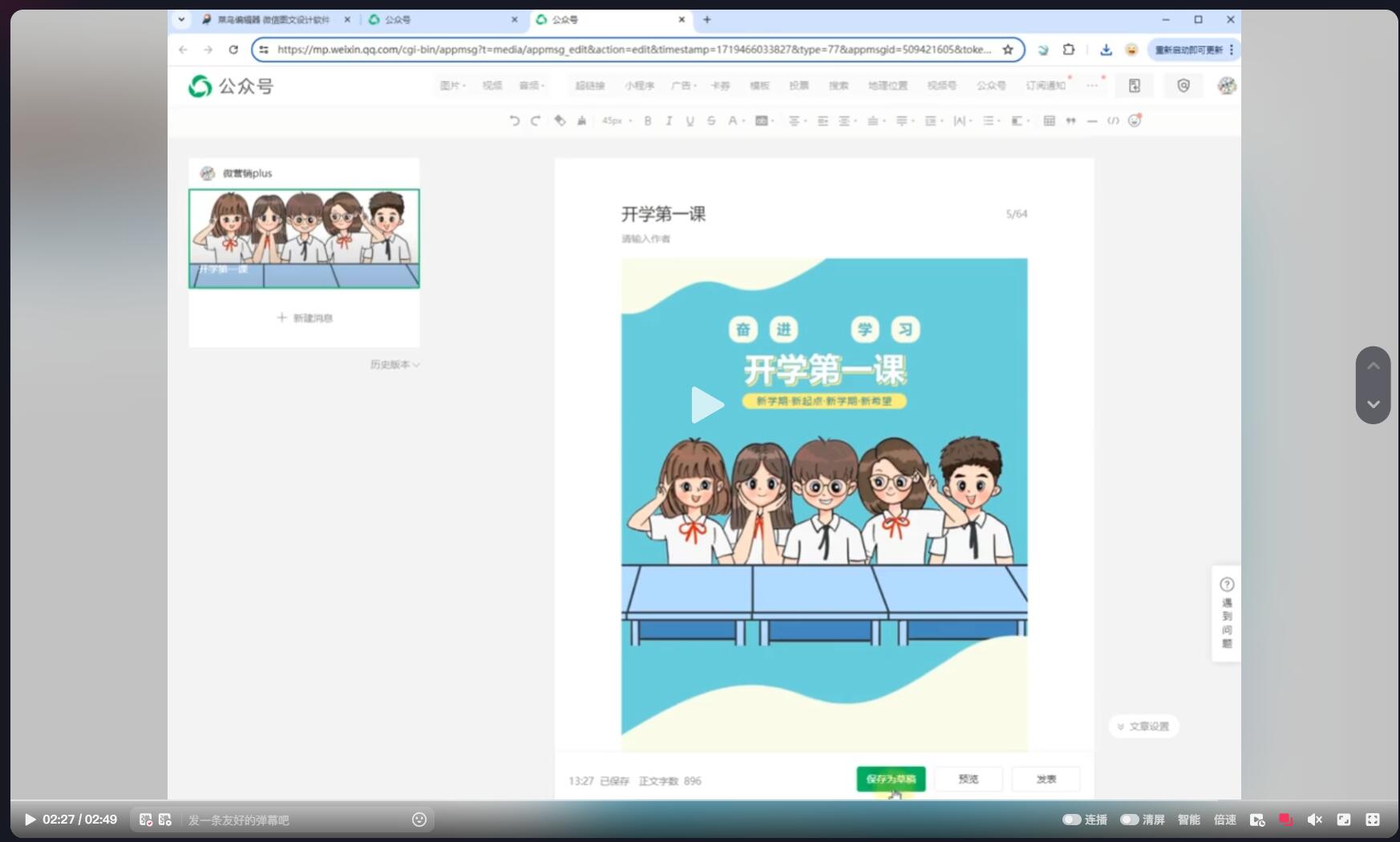Unmute the video player volume

click(x=1314, y=820)
